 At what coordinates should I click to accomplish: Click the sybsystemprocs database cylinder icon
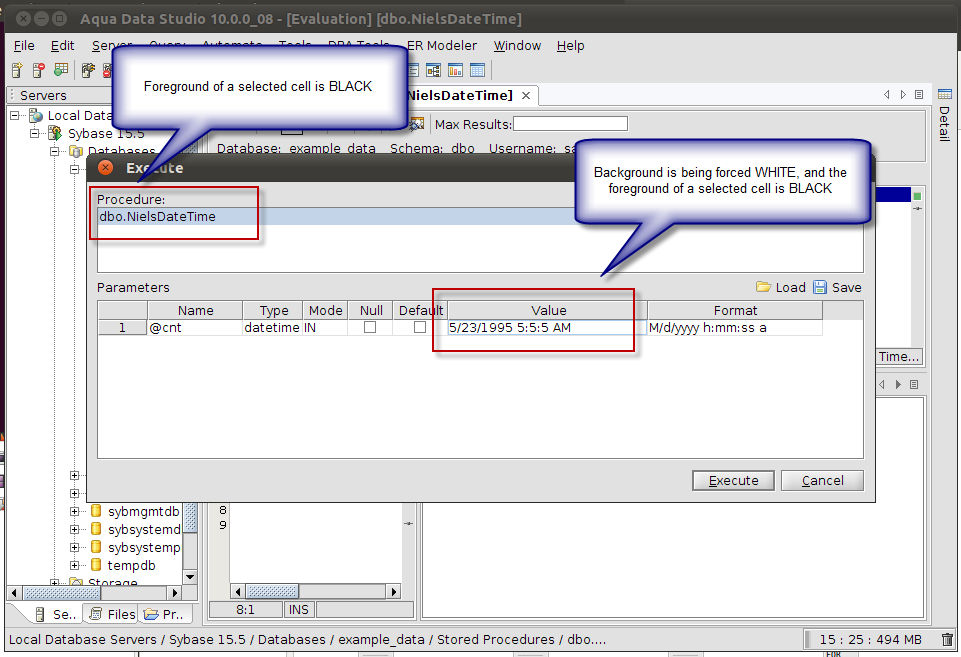click(x=96, y=546)
